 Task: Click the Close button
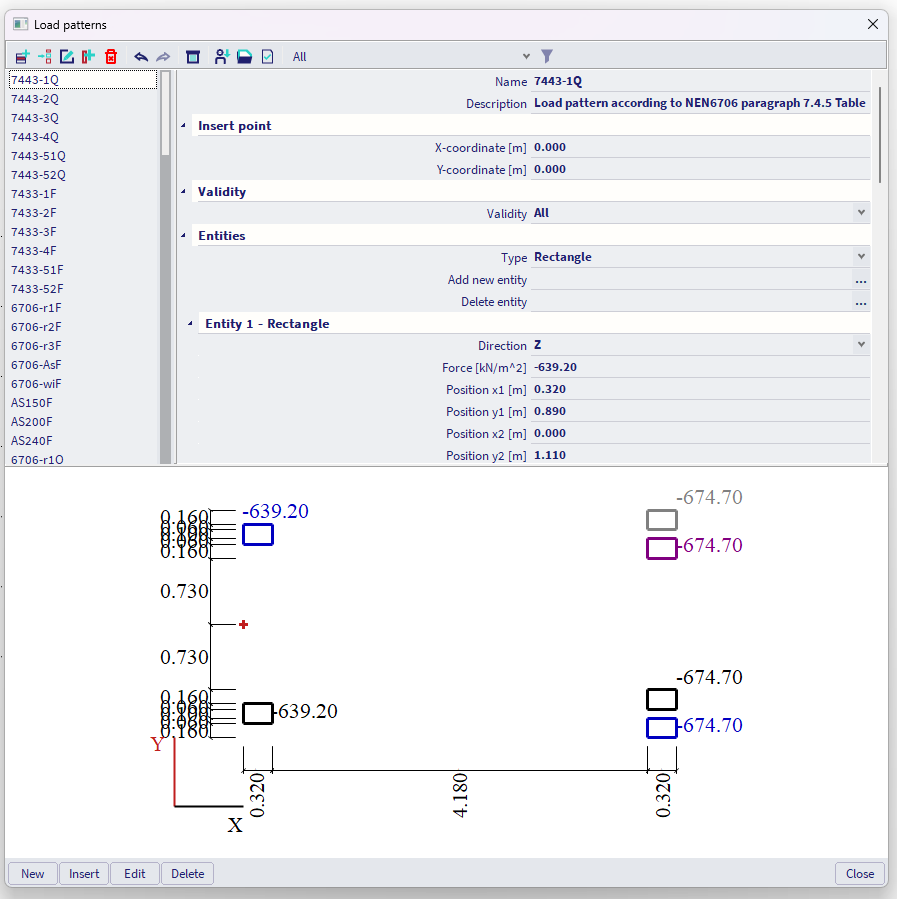[x=860, y=874]
